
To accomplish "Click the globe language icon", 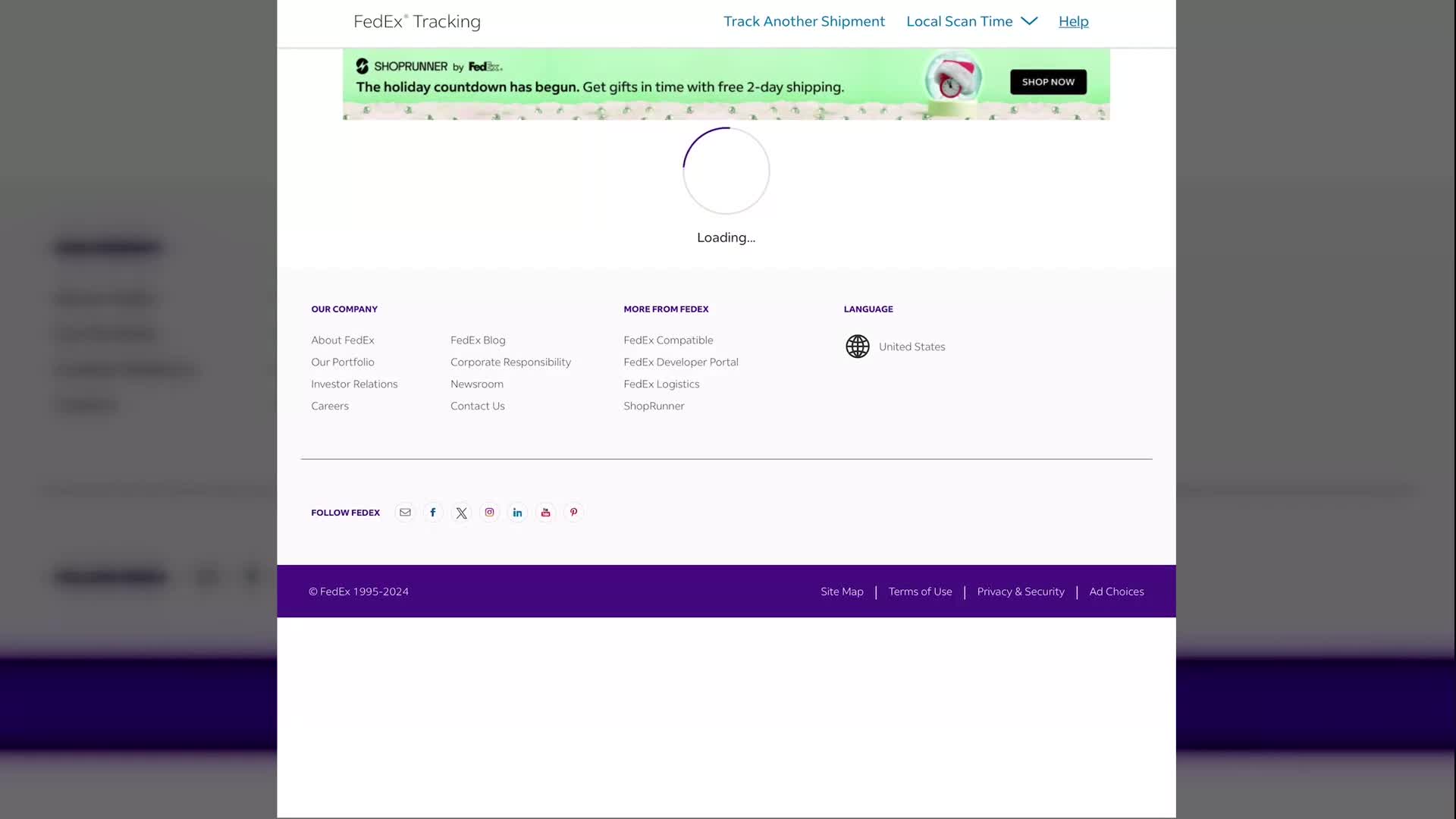I will tap(858, 347).
